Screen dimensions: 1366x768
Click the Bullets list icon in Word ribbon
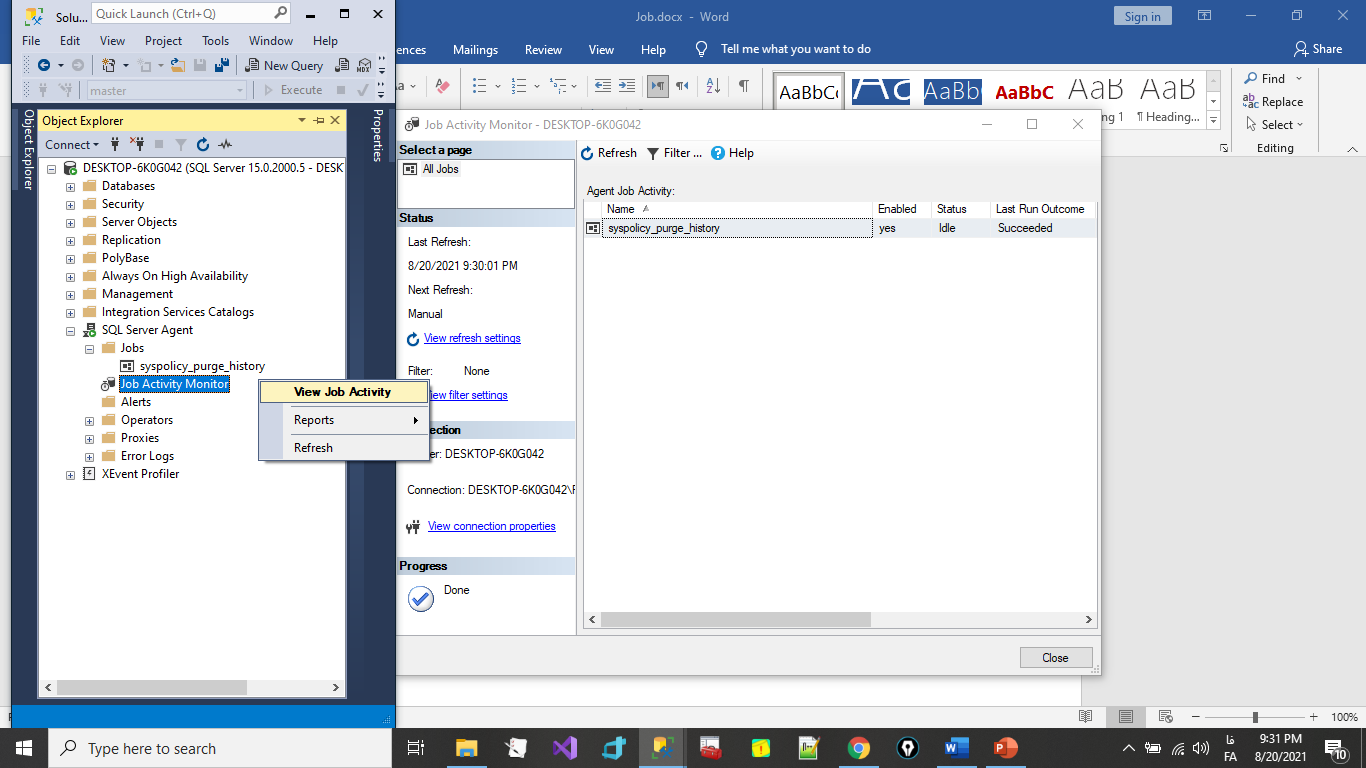(480, 86)
